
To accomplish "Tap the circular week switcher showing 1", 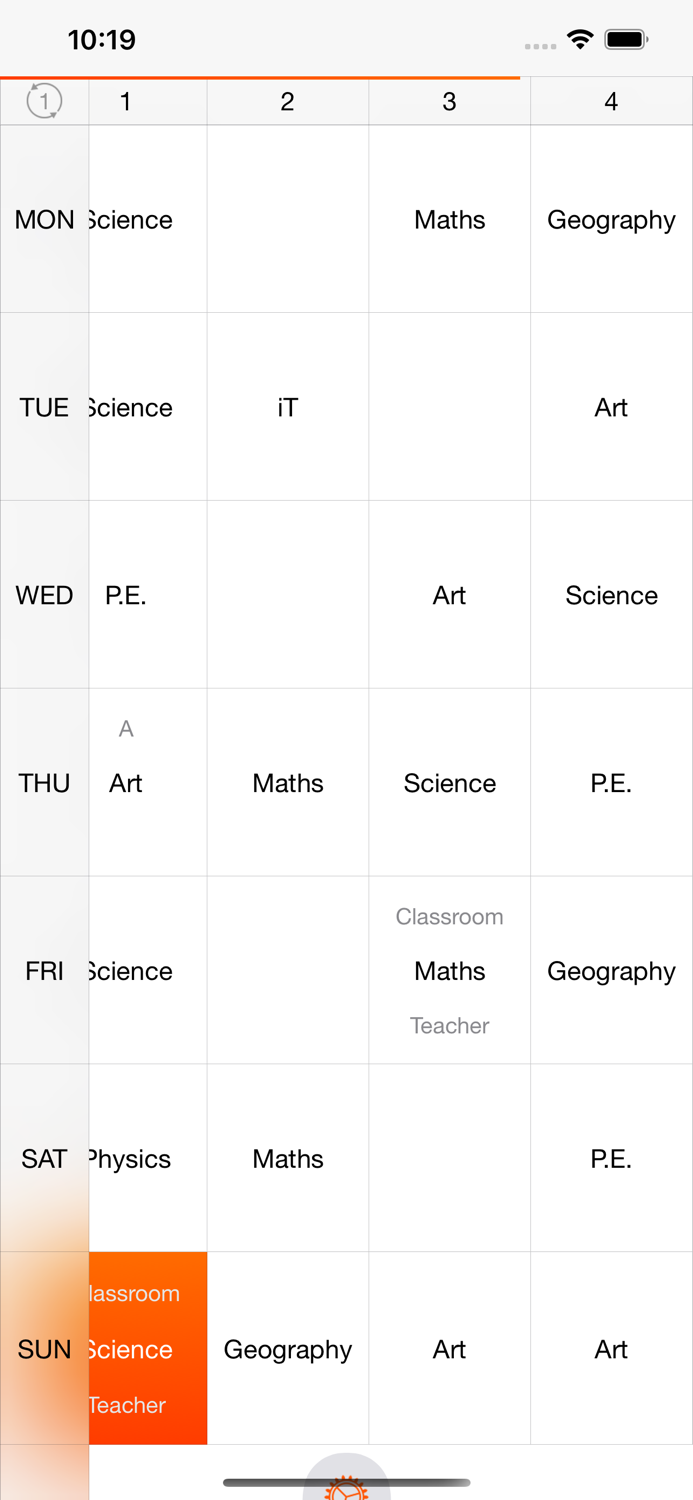I will click(44, 100).
